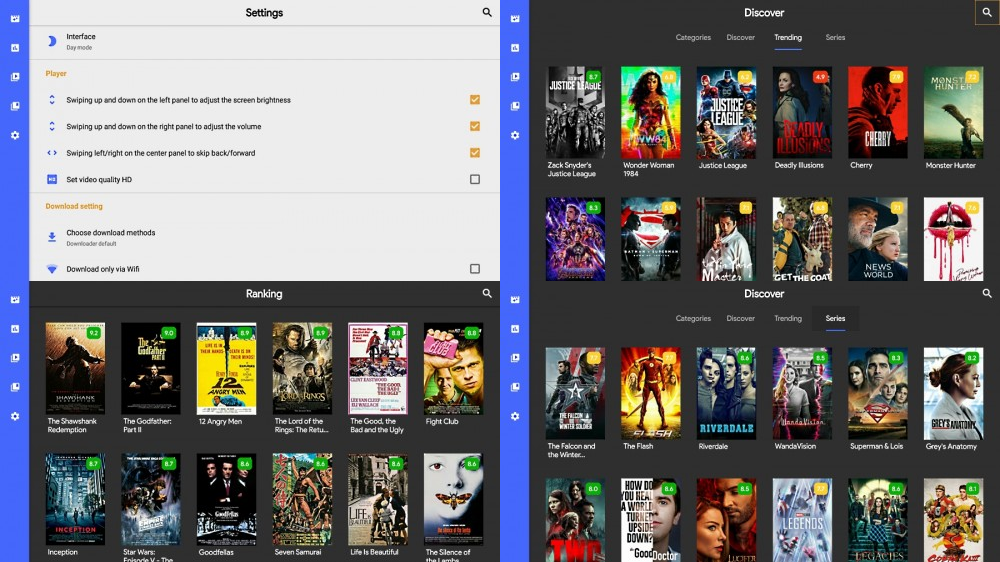Open the movie clapper icon beside Settings panel
Image resolution: width=1000 pixels, height=562 pixels.
pyautogui.click(x=15, y=18)
